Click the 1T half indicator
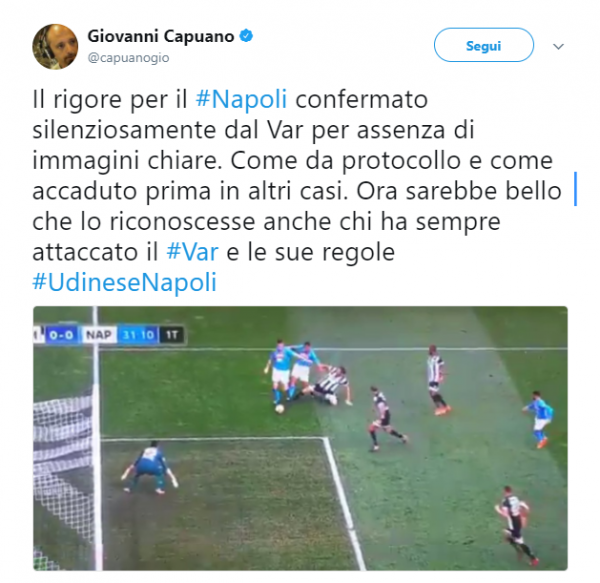 [x=171, y=335]
